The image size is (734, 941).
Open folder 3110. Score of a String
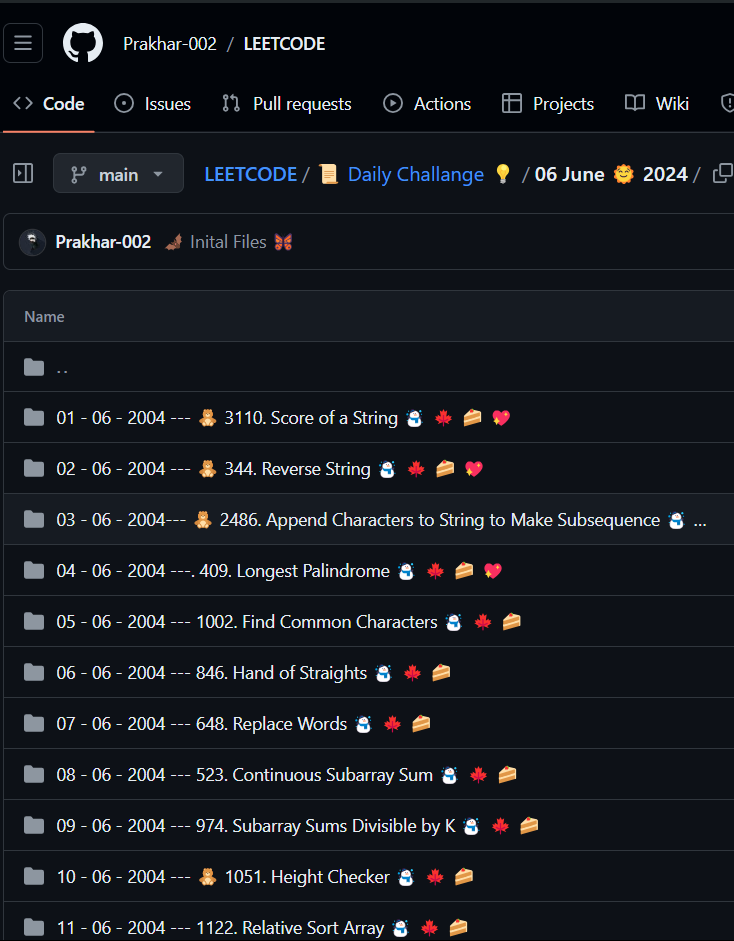click(283, 418)
